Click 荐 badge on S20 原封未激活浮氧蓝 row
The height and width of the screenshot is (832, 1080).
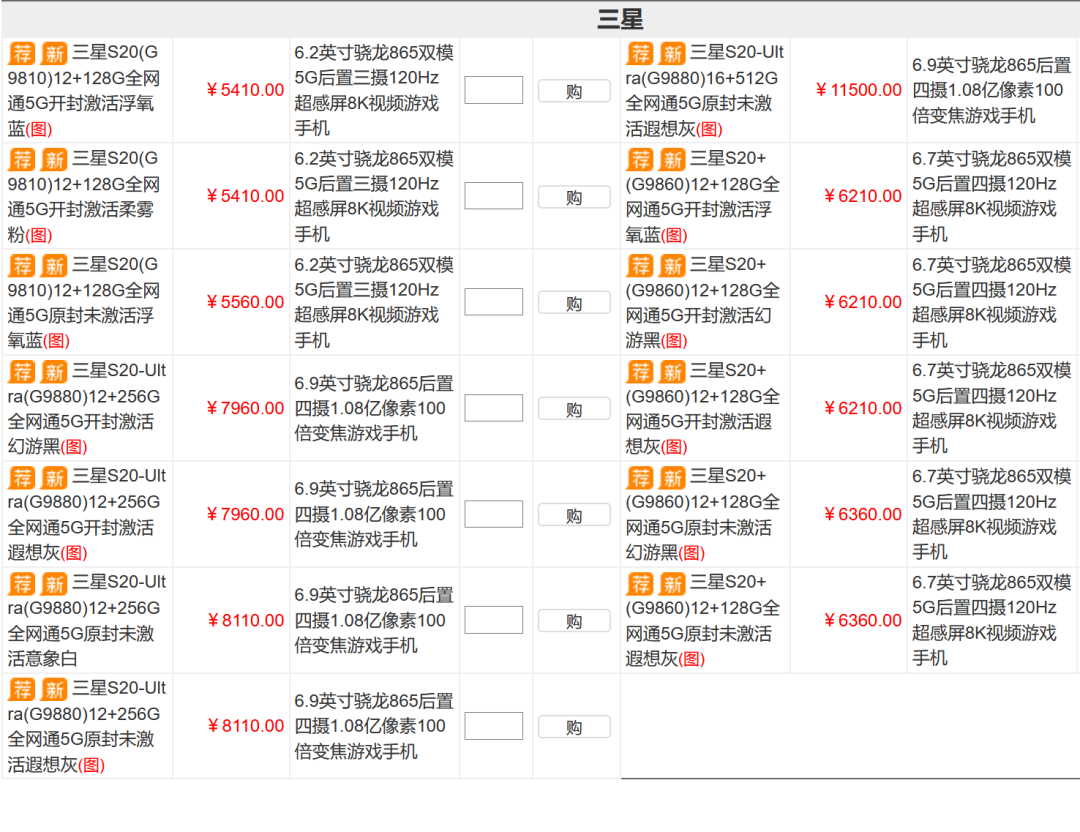22,265
